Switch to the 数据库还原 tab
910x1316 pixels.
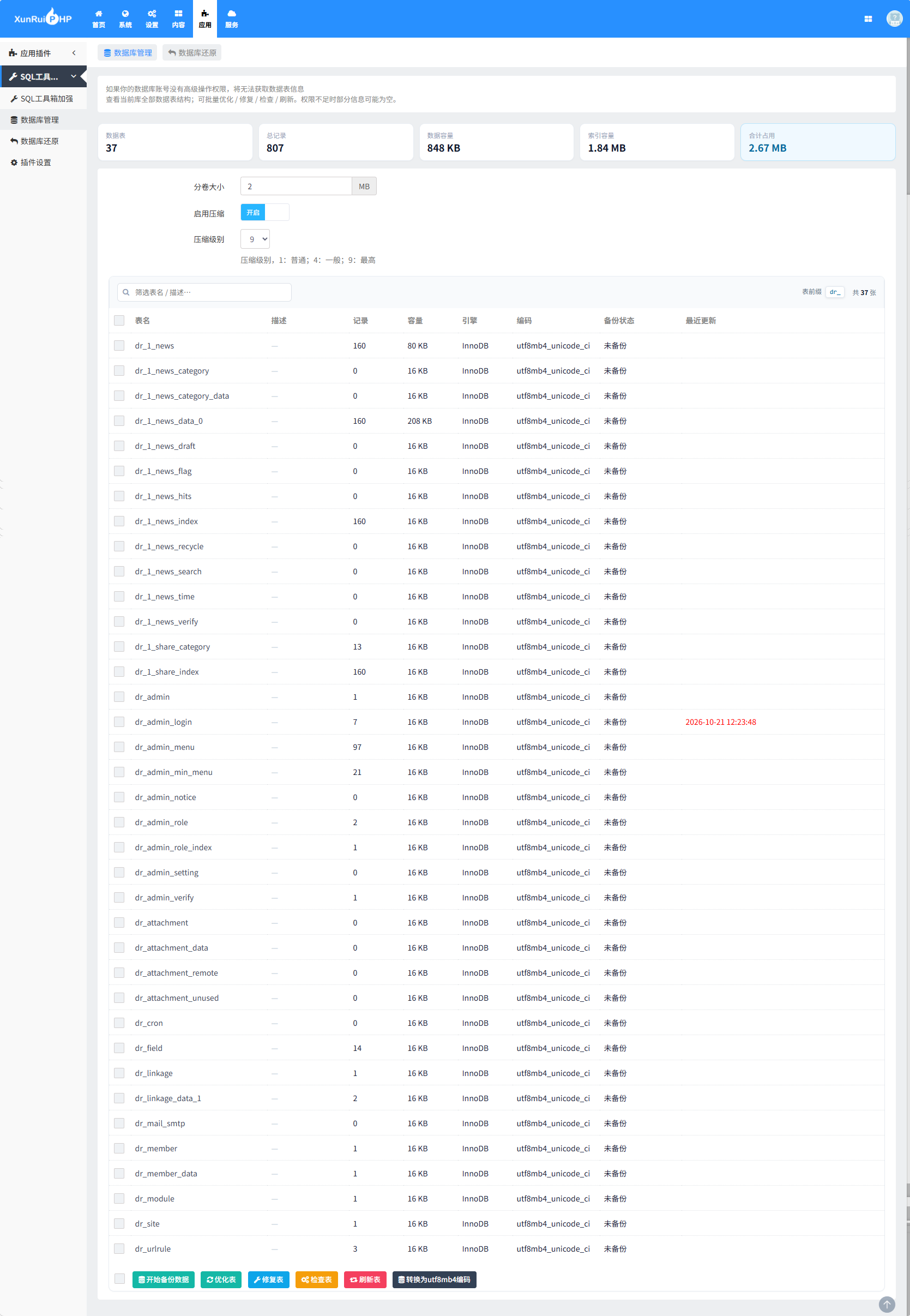pos(191,52)
